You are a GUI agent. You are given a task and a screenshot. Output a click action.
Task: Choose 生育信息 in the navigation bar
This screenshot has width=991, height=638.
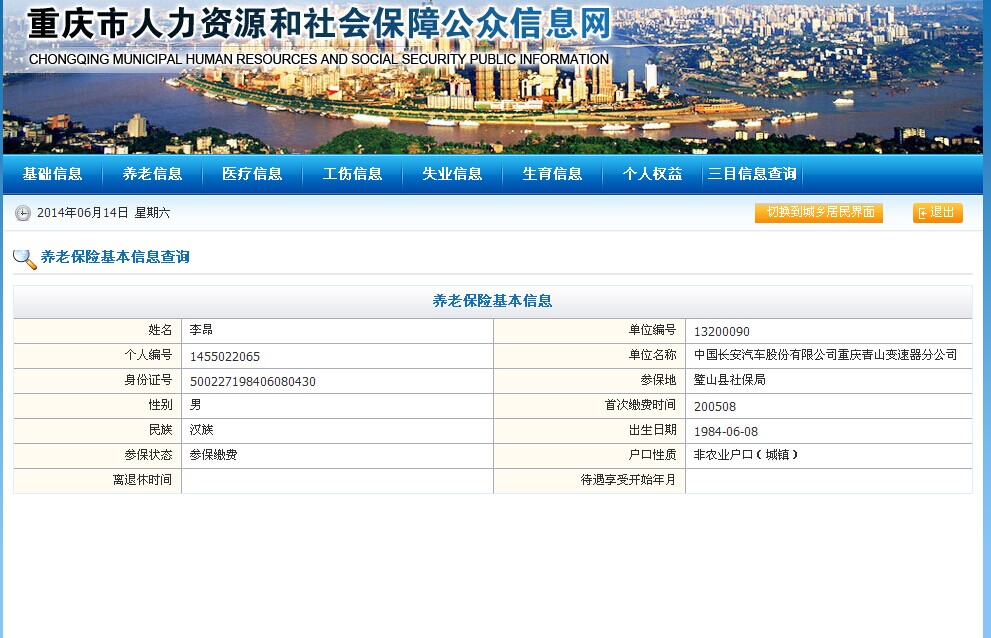click(552, 174)
